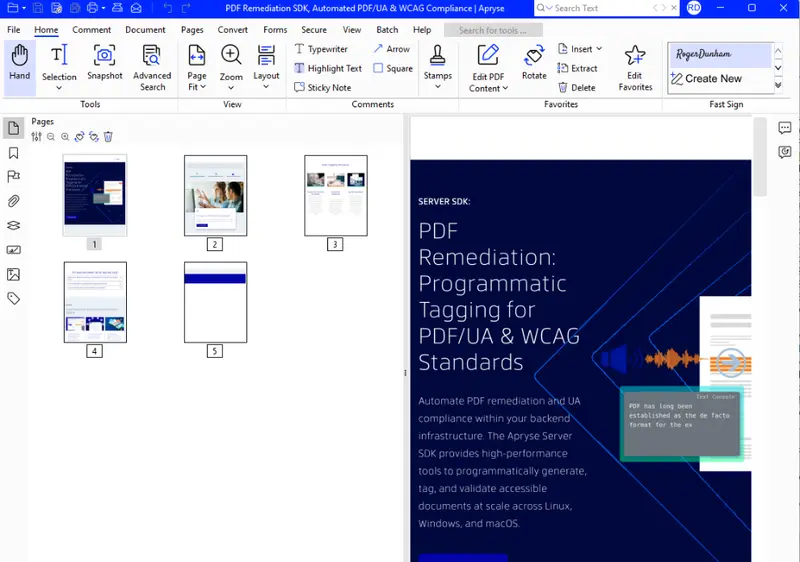Switch to the Batch tab
The image size is (800, 562).
(x=387, y=30)
